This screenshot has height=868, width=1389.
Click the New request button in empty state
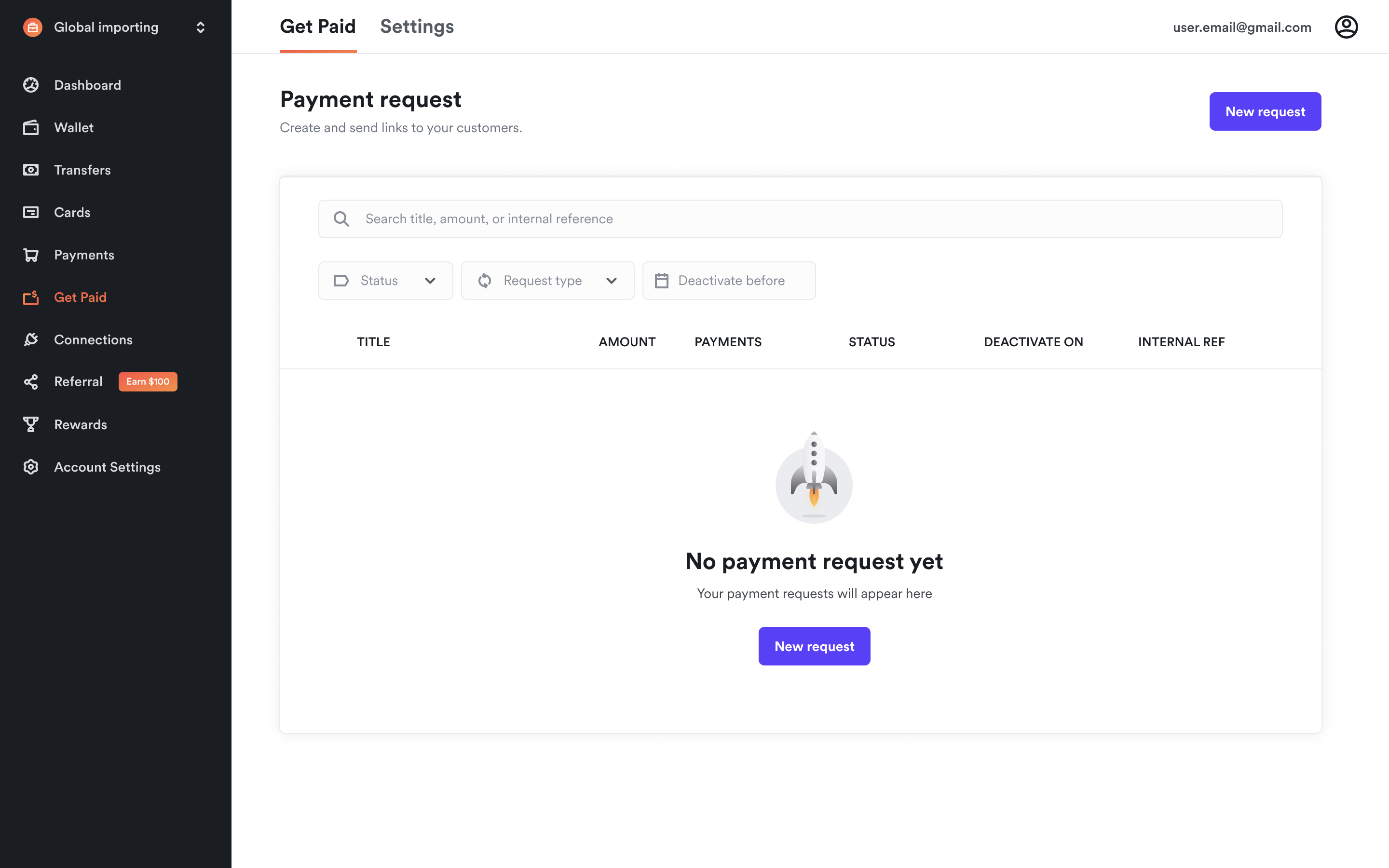pyautogui.click(x=814, y=646)
